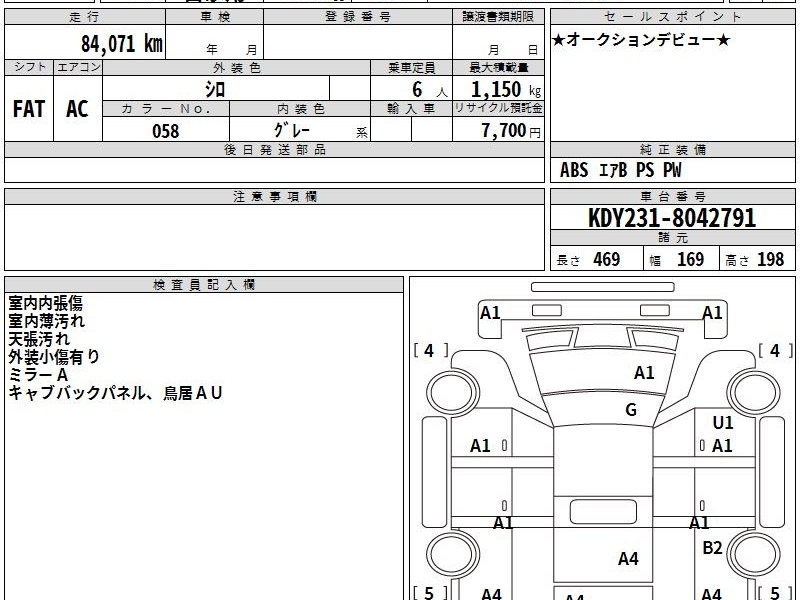Viewport: 800px width, 600px height.
Task: Click inspector note 室内内張傷
Action: (x=45, y=303)
